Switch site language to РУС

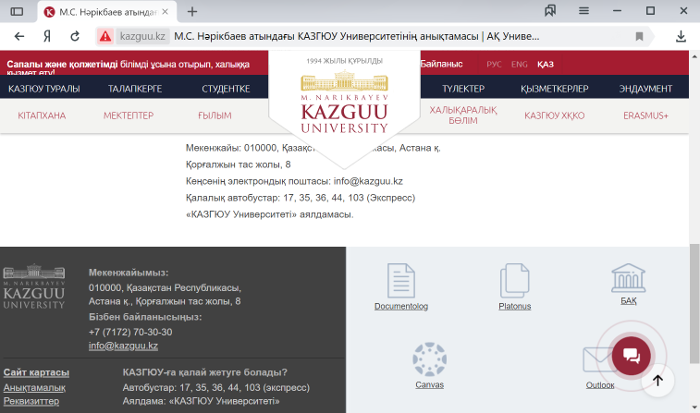[494, 64]
